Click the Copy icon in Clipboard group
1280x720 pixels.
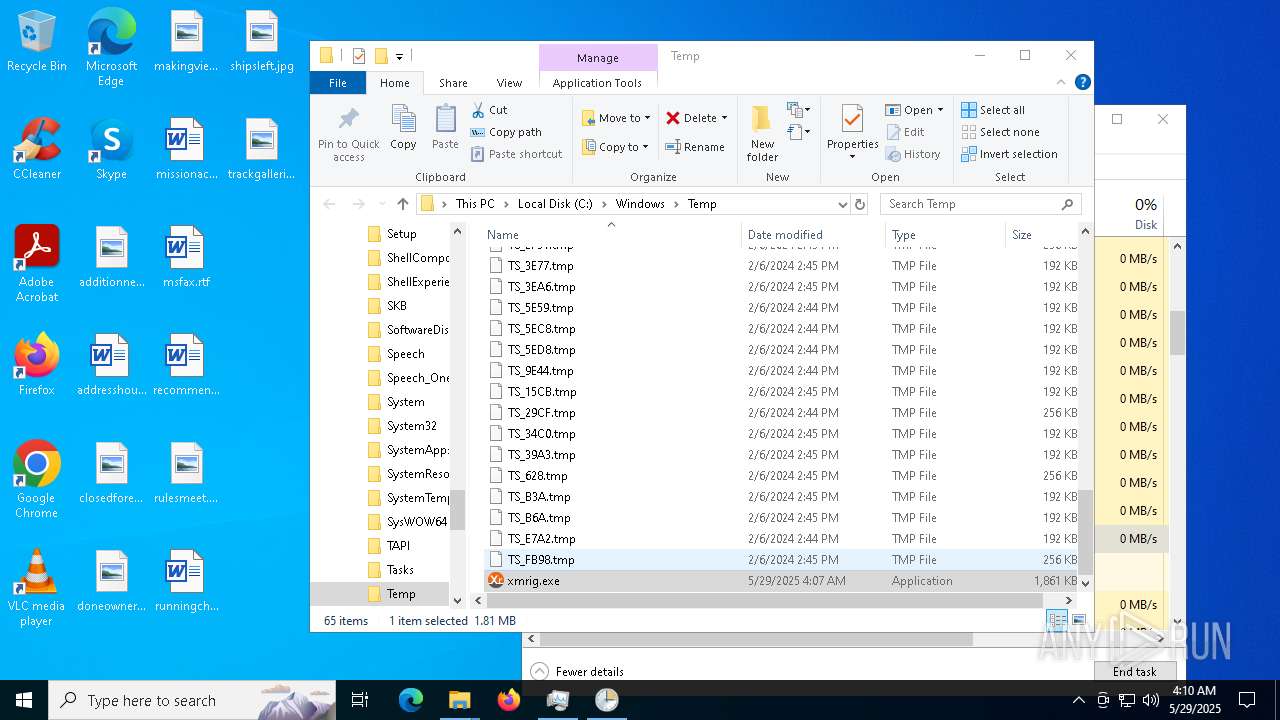[403, 127]
